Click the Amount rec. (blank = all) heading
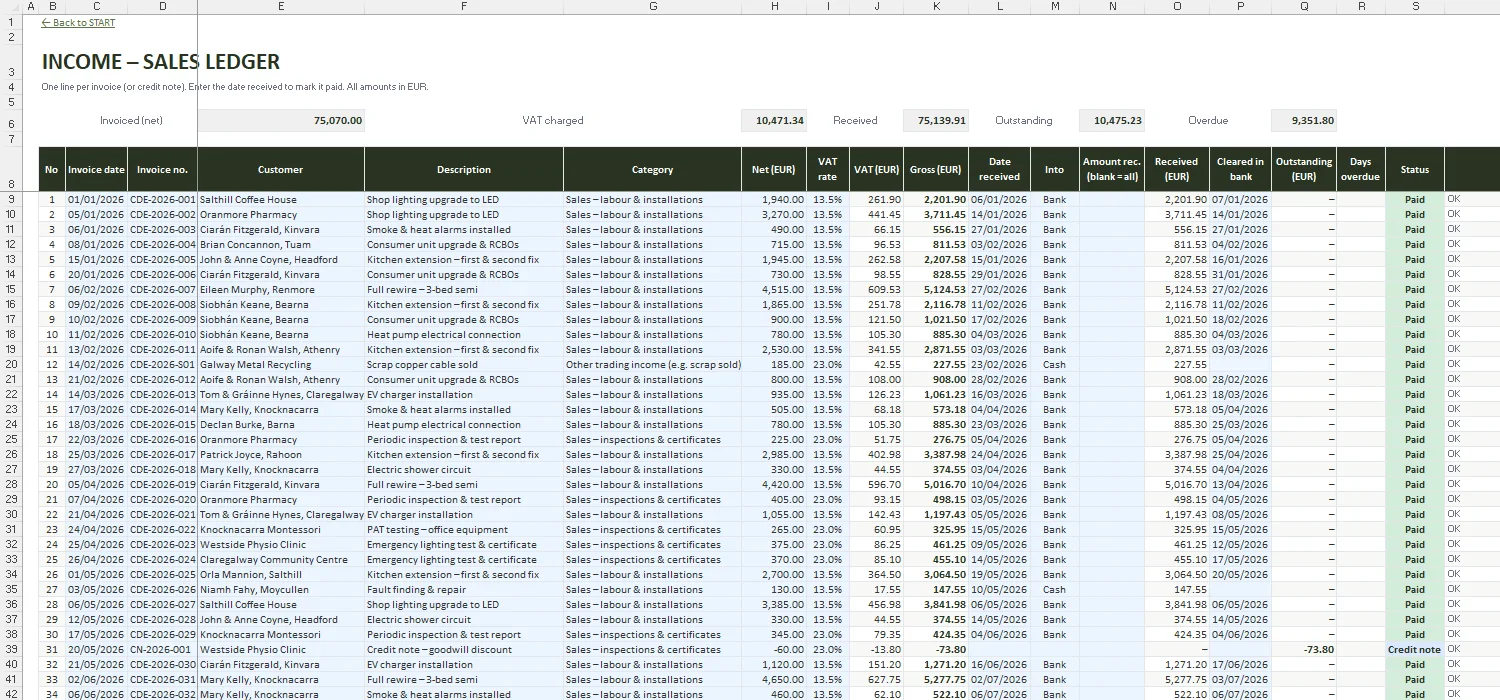 click(x=1112, y=169)
